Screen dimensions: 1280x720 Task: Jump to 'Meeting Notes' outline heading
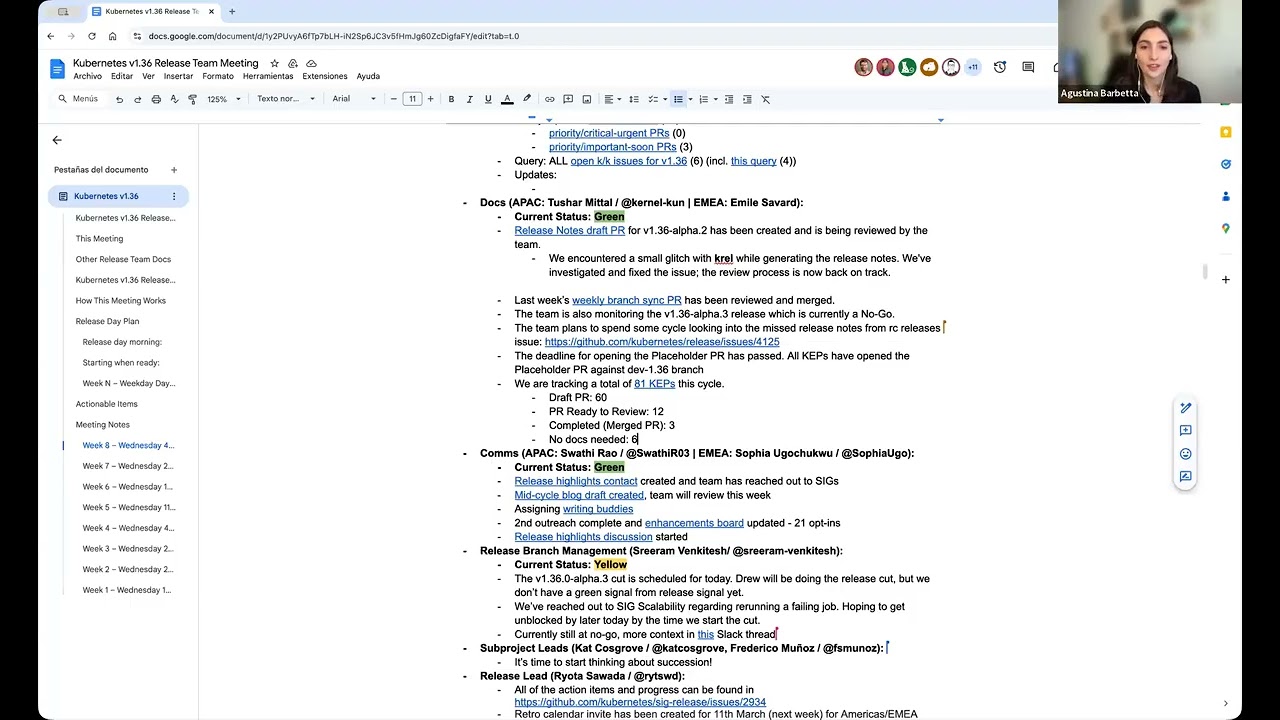[103, 424]
